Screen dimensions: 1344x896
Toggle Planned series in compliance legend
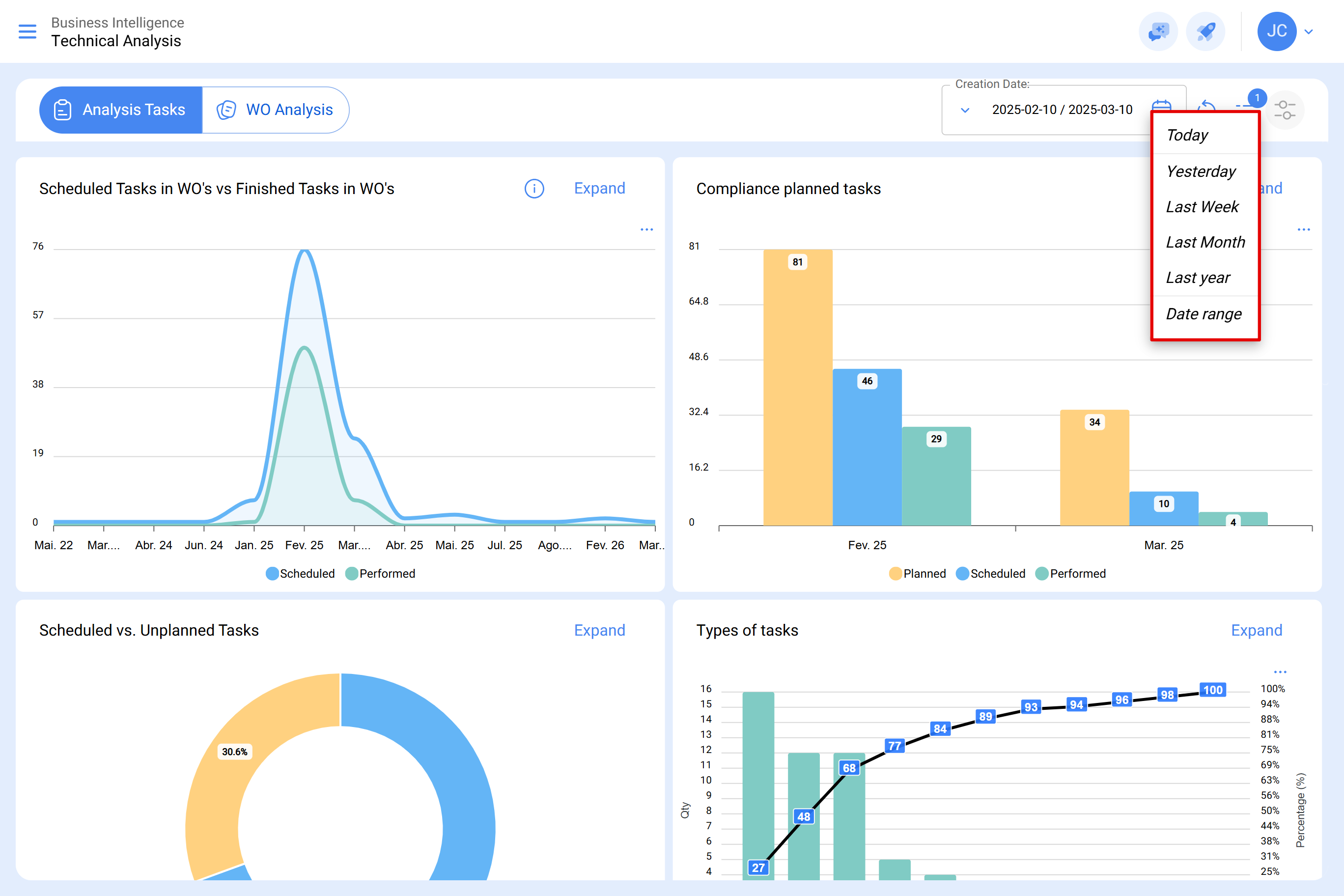pos(918,574)
